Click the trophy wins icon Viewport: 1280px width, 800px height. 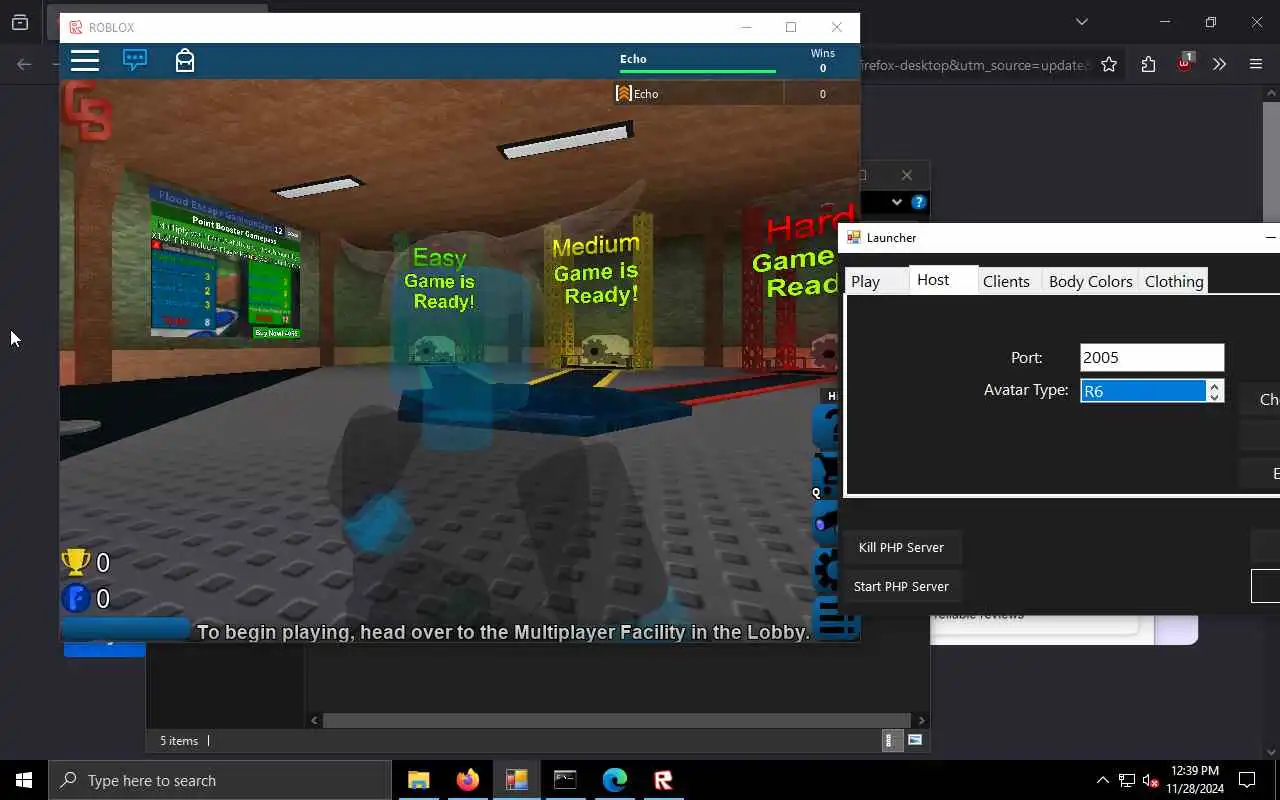coord(76,562)
